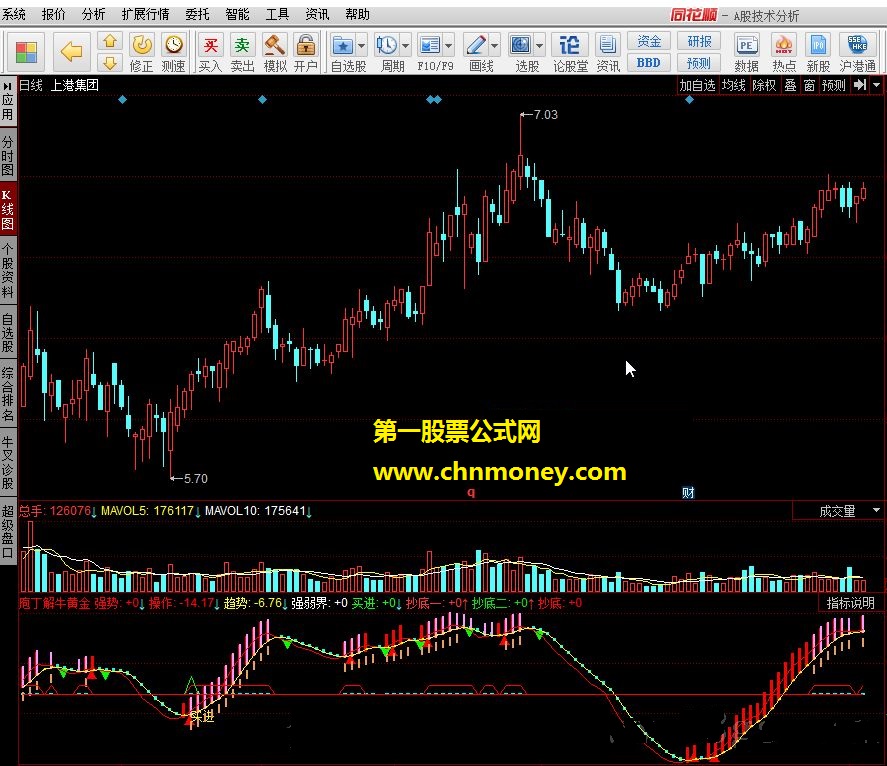The width and height of the screenshot is (887, 766).
Task: Click 加自选 to add to watchlist
Action: [x=697, y=85]
